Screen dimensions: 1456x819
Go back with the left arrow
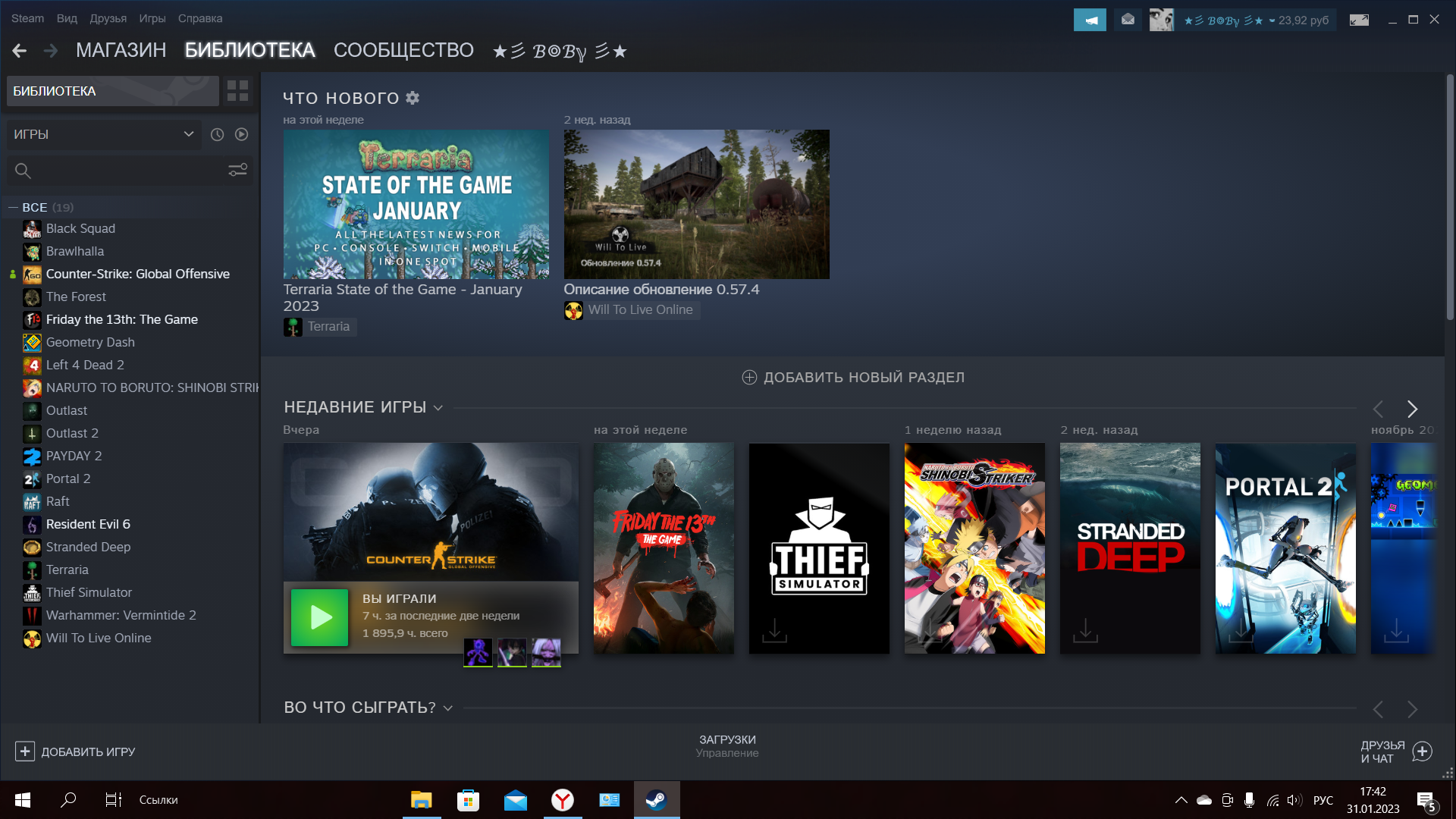[20, 51]
